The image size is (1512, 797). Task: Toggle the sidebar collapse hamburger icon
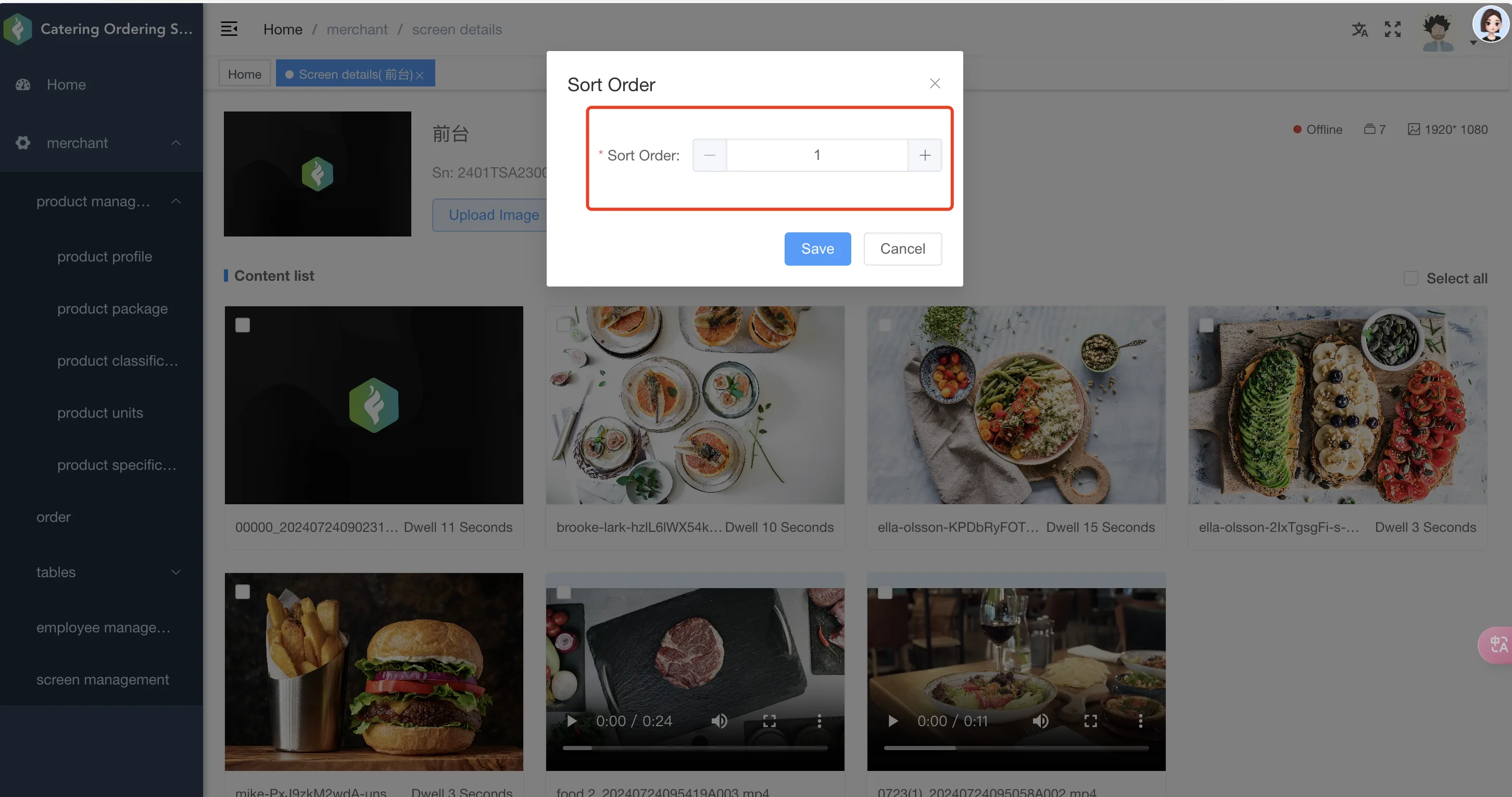pyautogui.click(x=229, y=29)
